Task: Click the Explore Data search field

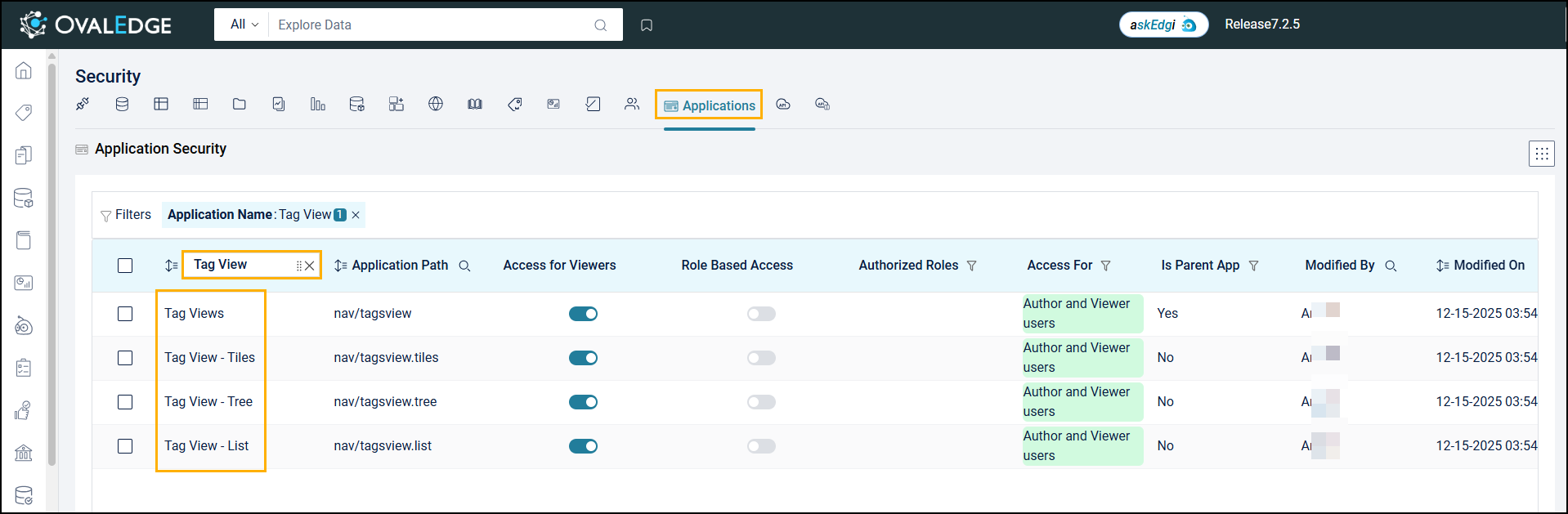Action: pyautogui.click(x=433, y=25)
